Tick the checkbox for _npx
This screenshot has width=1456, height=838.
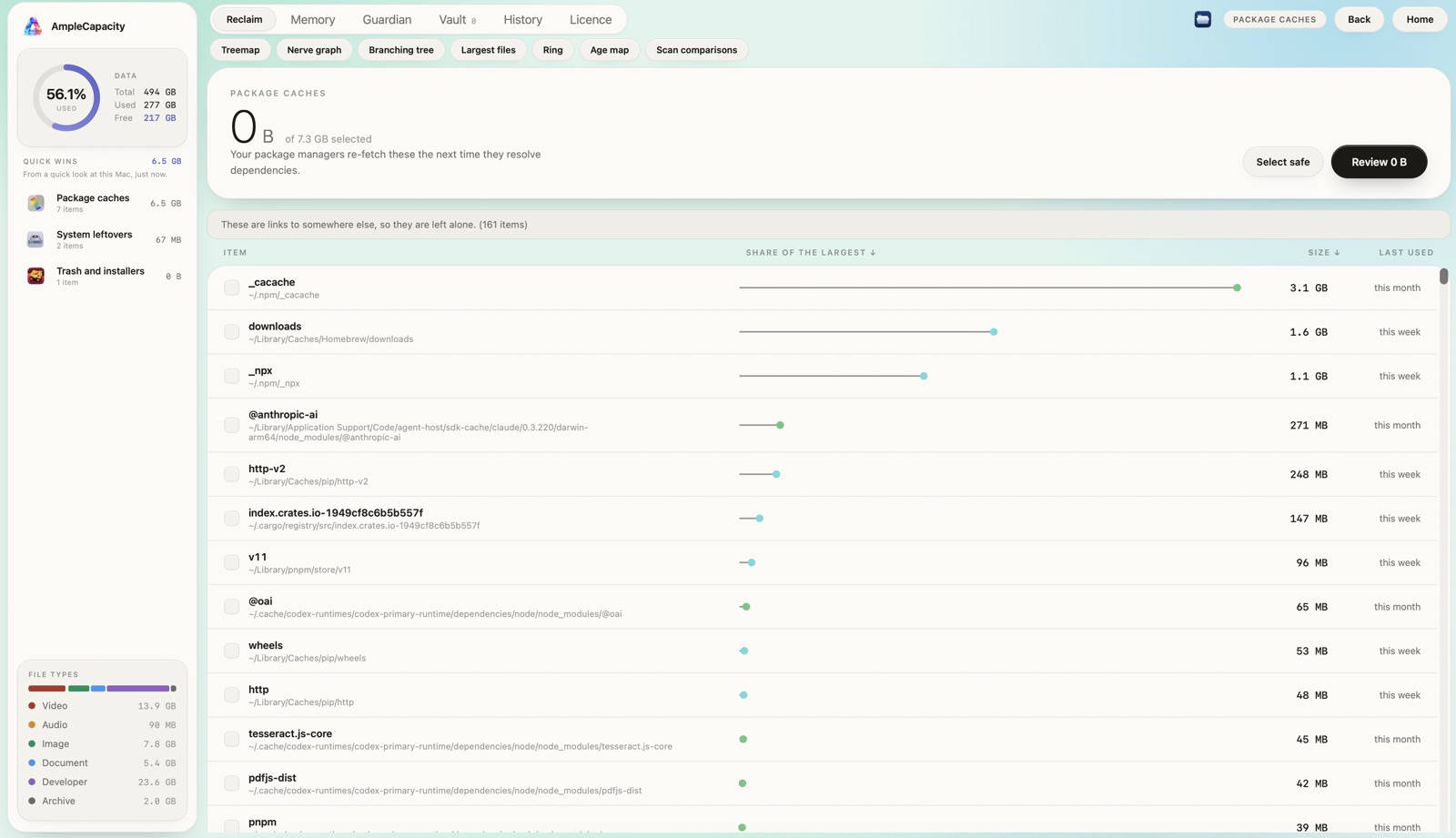[x=232, y=376]
